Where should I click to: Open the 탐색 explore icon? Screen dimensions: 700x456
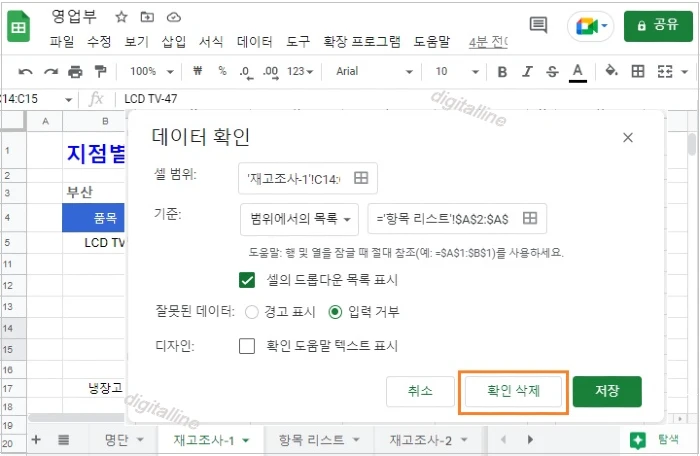click(x=638, y=440)
